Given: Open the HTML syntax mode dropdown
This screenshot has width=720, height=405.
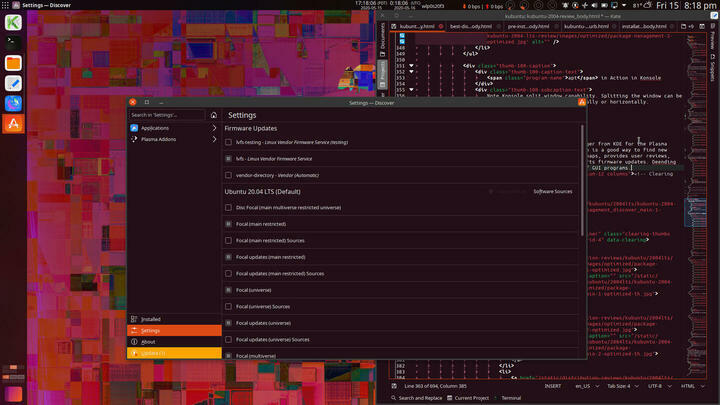Looking at the screenshot, I should (692, 386).
